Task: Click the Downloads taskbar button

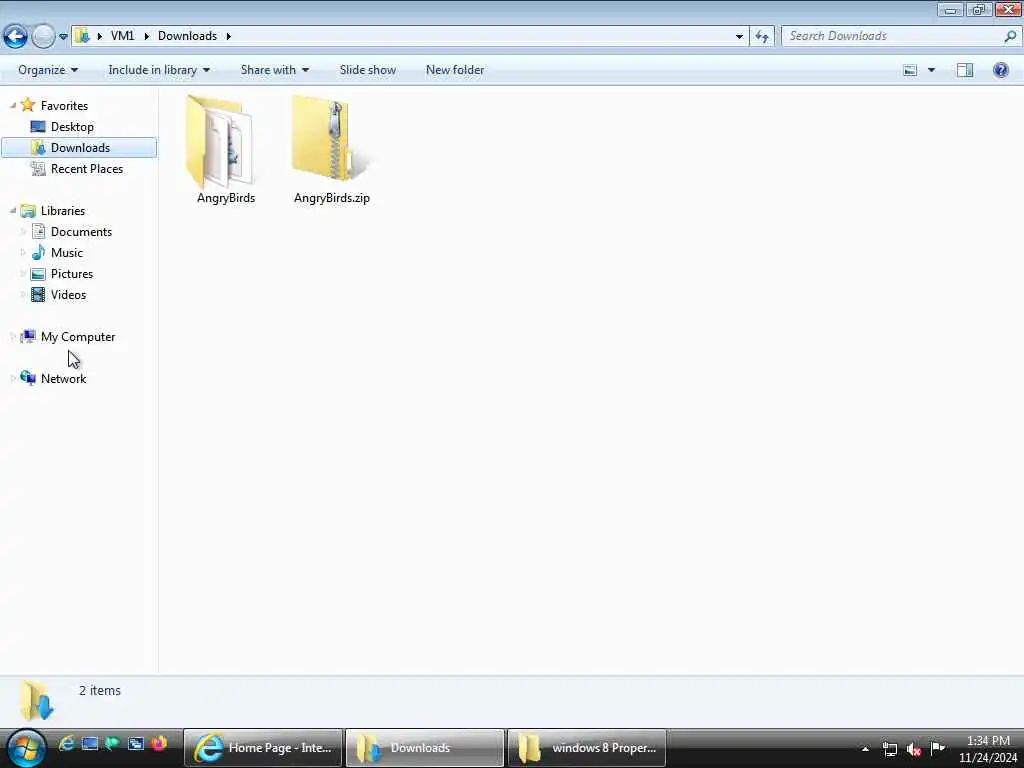Action: [424, 748]
